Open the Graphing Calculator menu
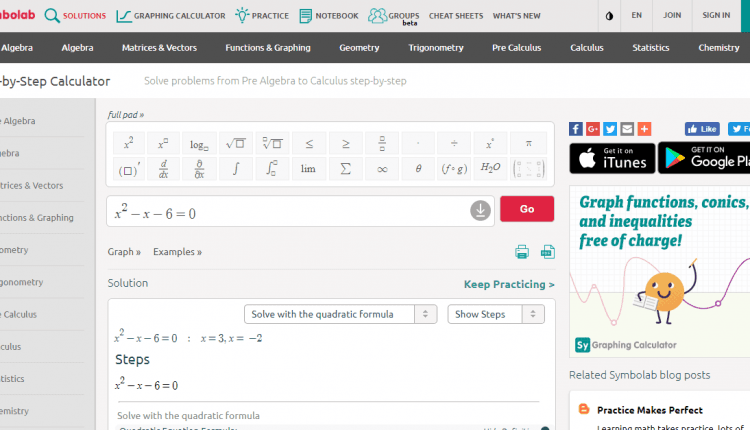Screen dimensions: 750x430 [169, 16]
